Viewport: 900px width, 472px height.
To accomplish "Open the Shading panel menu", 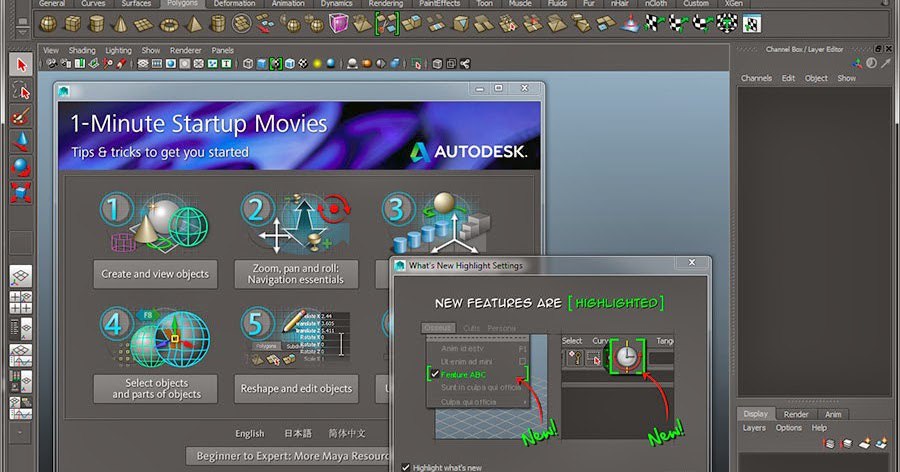I will tap(82, 51).
